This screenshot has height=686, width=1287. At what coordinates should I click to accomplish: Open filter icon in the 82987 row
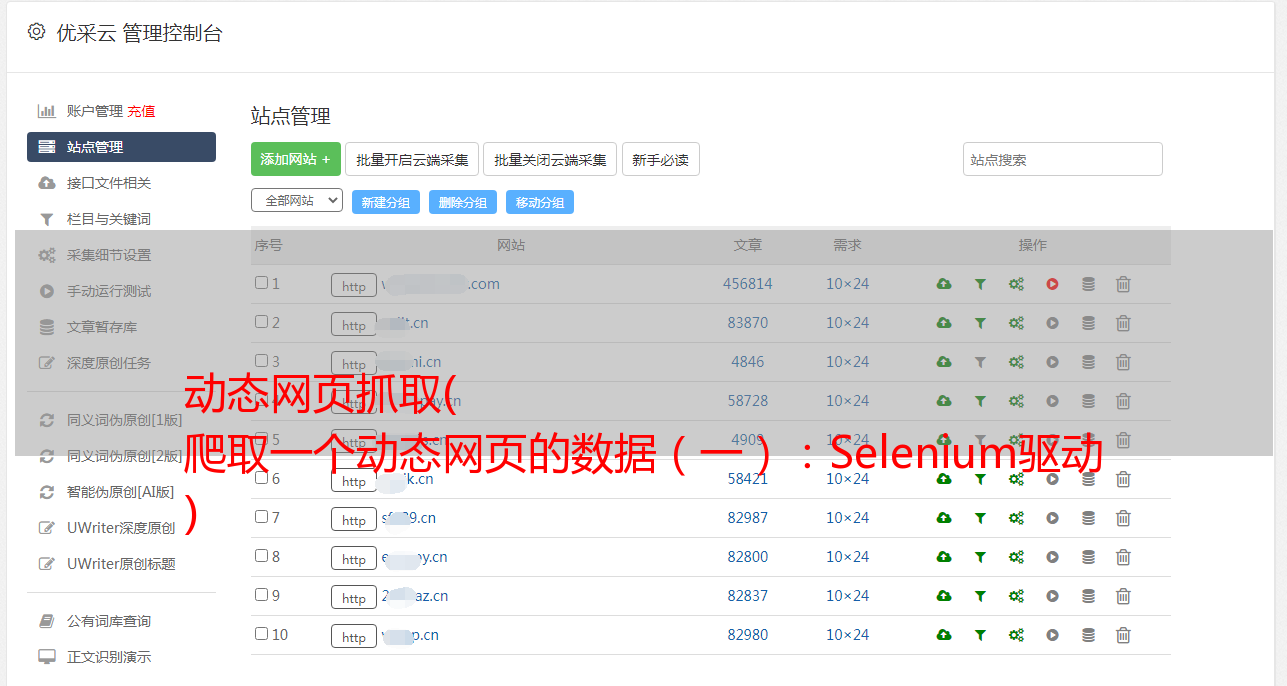point(980,518)
